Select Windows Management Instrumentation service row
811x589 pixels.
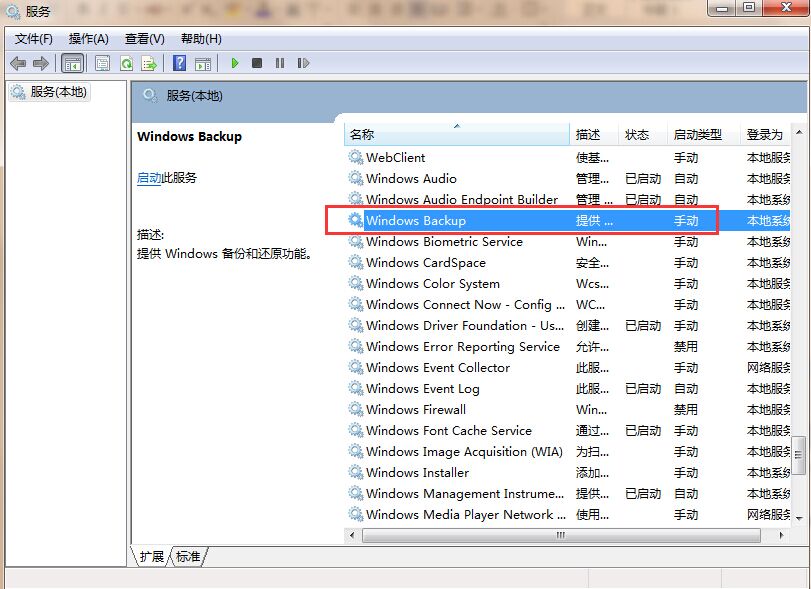point(568,494)
